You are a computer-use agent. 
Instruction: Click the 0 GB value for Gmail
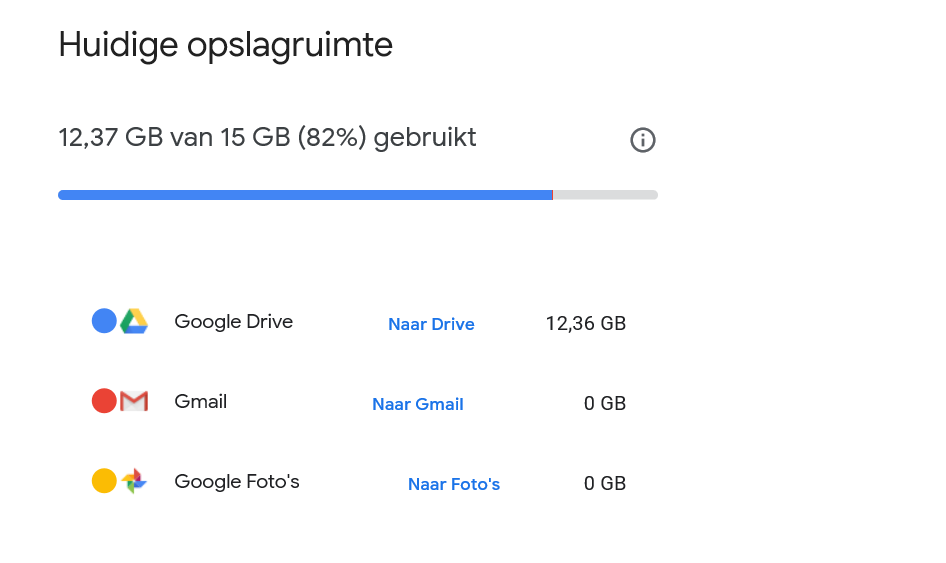[x=605, y=403]
